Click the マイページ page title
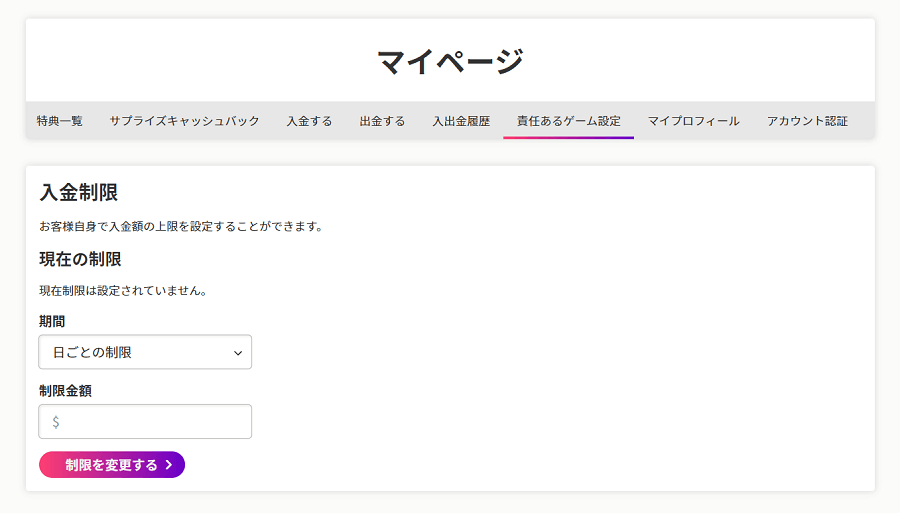The image size is (900, 513). [451, 61]
